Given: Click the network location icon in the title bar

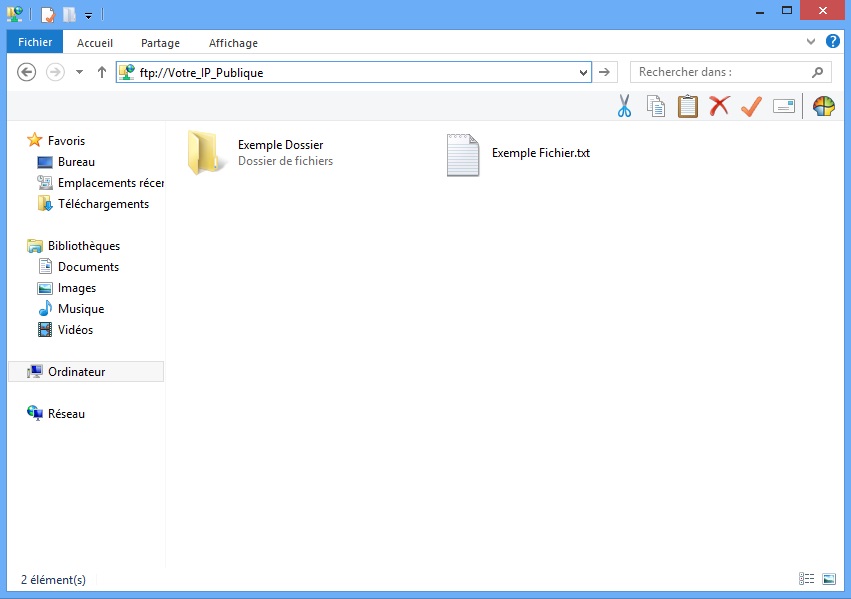Looking at the screenshot, I should pos(15,14).
